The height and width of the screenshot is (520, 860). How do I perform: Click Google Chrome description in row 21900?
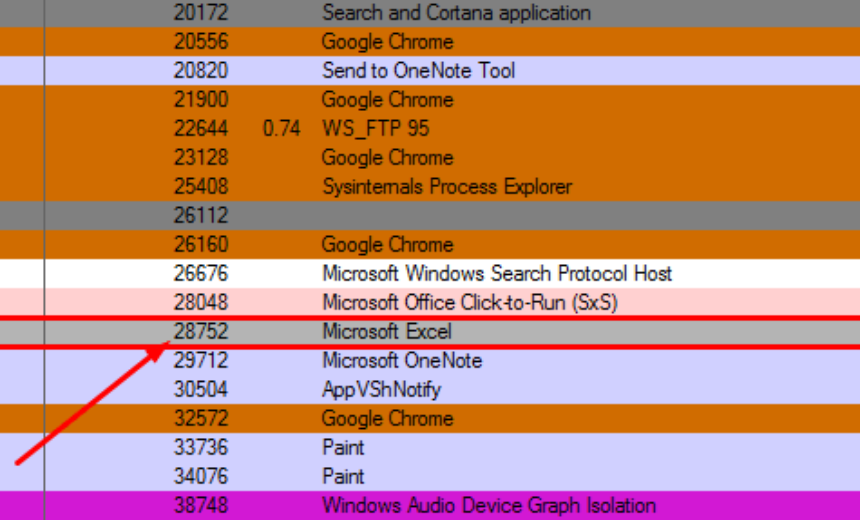pos(387,100)
